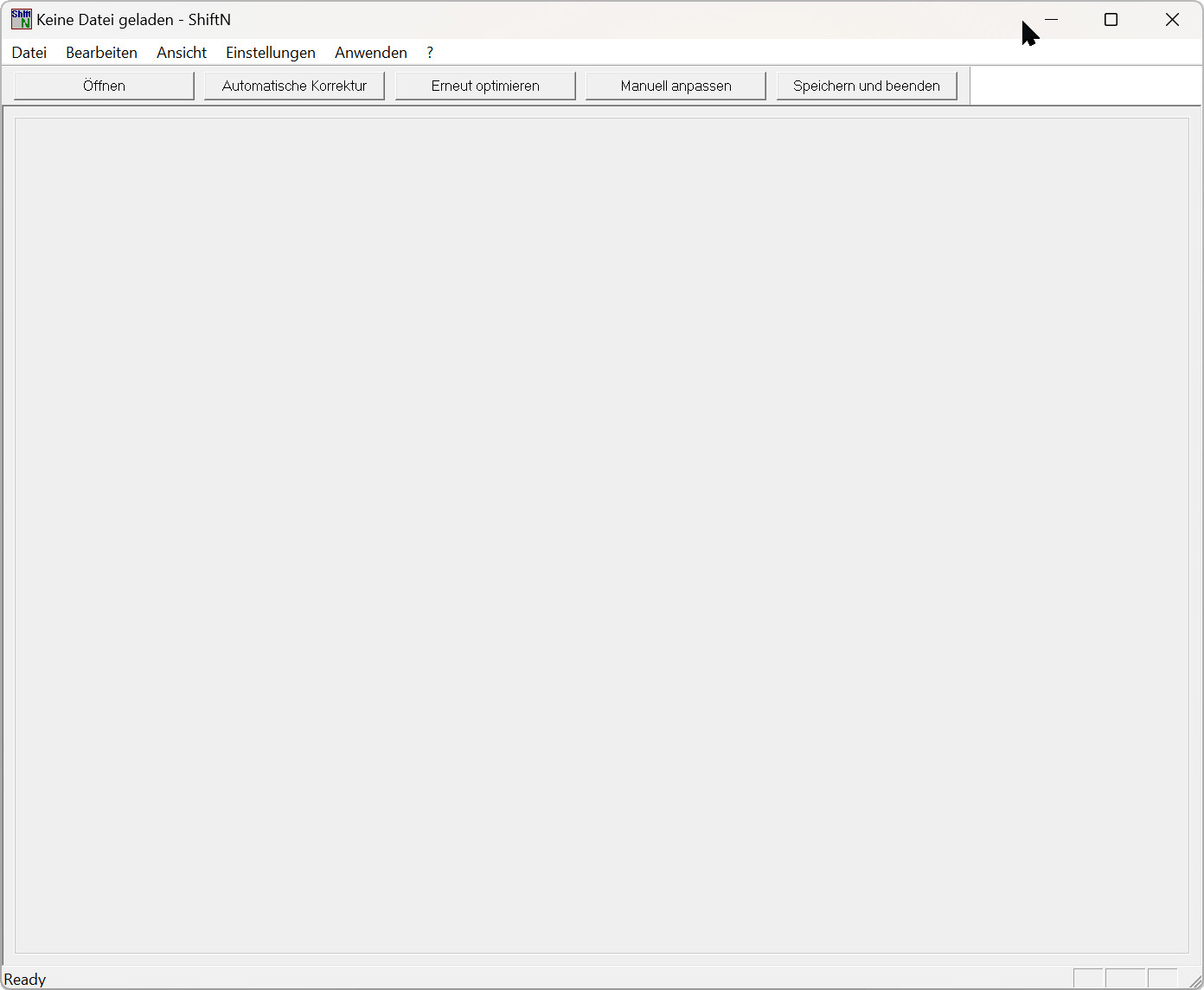Maximize the ShiftN window
Image resolution: width=1204 pixels, height=990 pixels.
tap(1111, 19)
